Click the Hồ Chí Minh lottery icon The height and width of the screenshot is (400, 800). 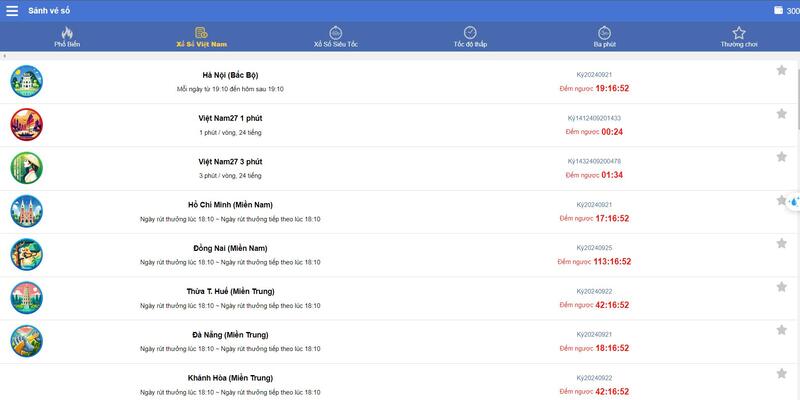pos(26,211)
